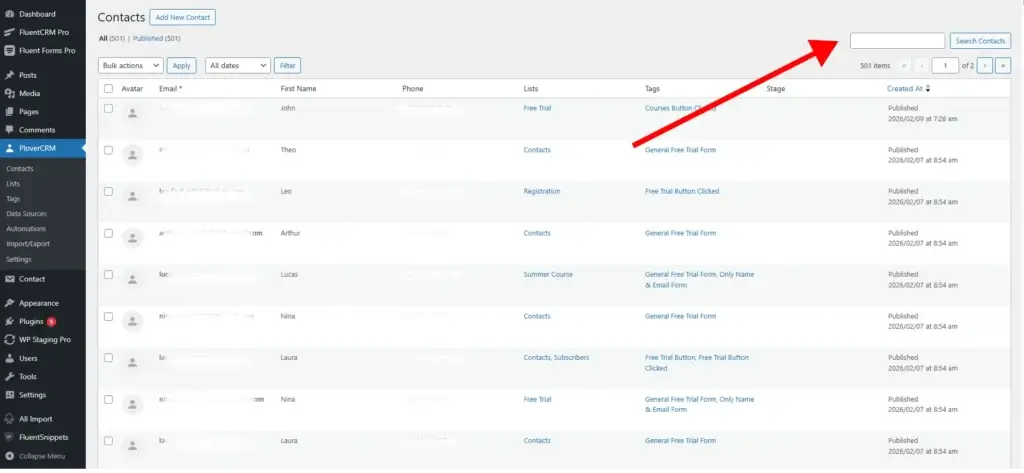Go to Import/Export in the sidebar
Viewport: 1024px width, 473px height.
click(27, 244)
